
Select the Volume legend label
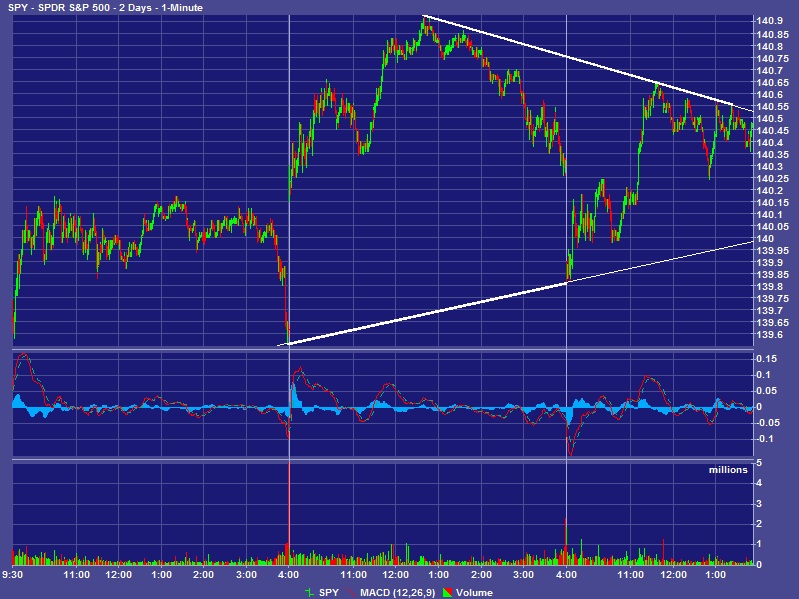tap(474, 592)
